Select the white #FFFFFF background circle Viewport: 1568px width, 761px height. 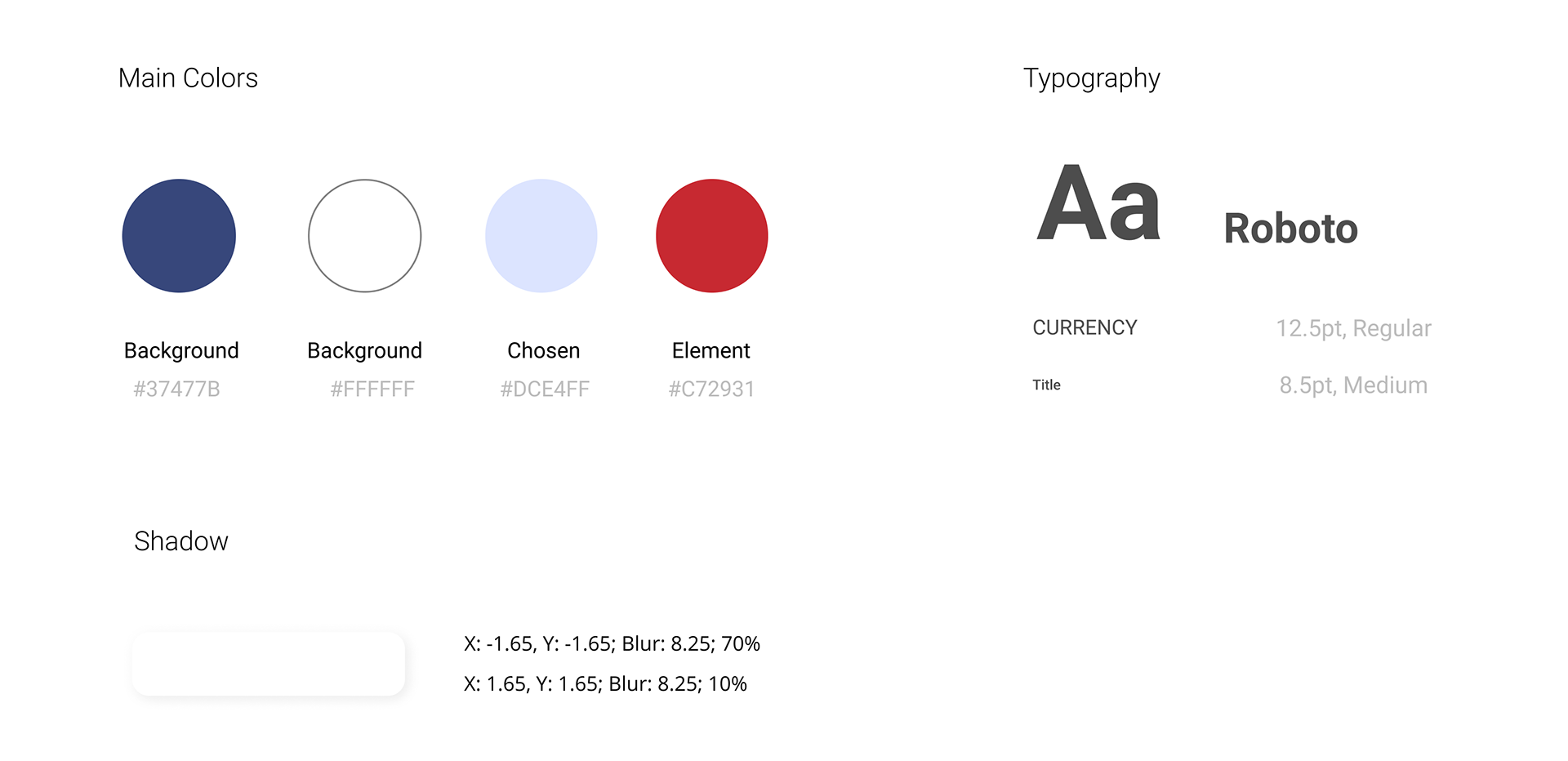[x=365, y=236]
